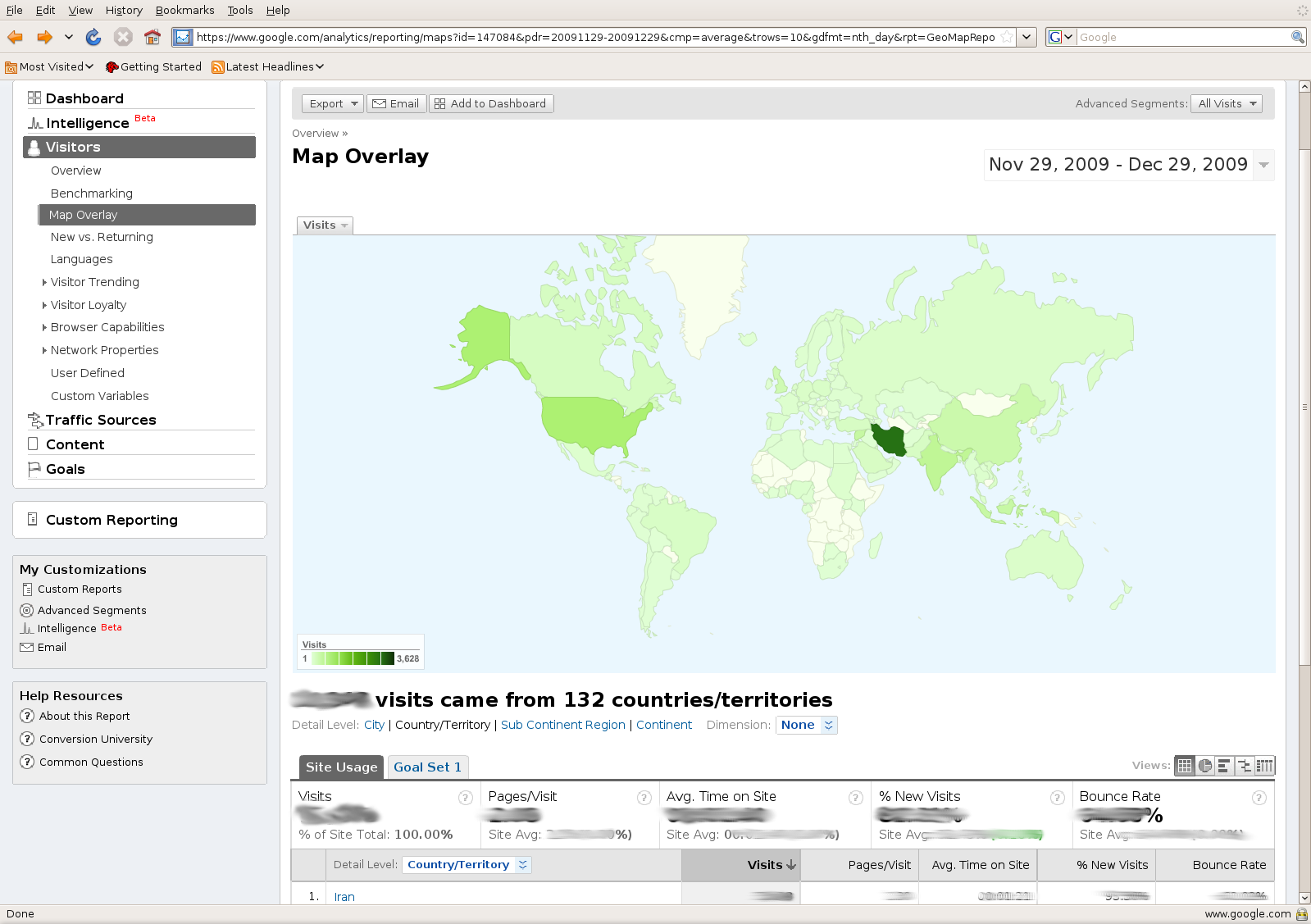Open the Latest Headlines feed bookmark
1311x924 pixels.
tap(268, 66)
